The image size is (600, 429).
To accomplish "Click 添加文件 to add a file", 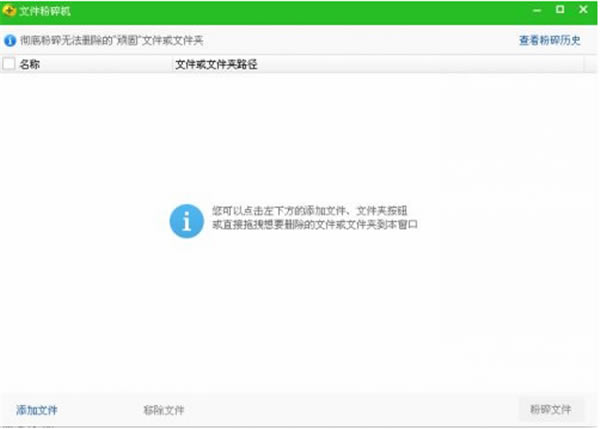I will pyautogui.click(x=37, y=410).
